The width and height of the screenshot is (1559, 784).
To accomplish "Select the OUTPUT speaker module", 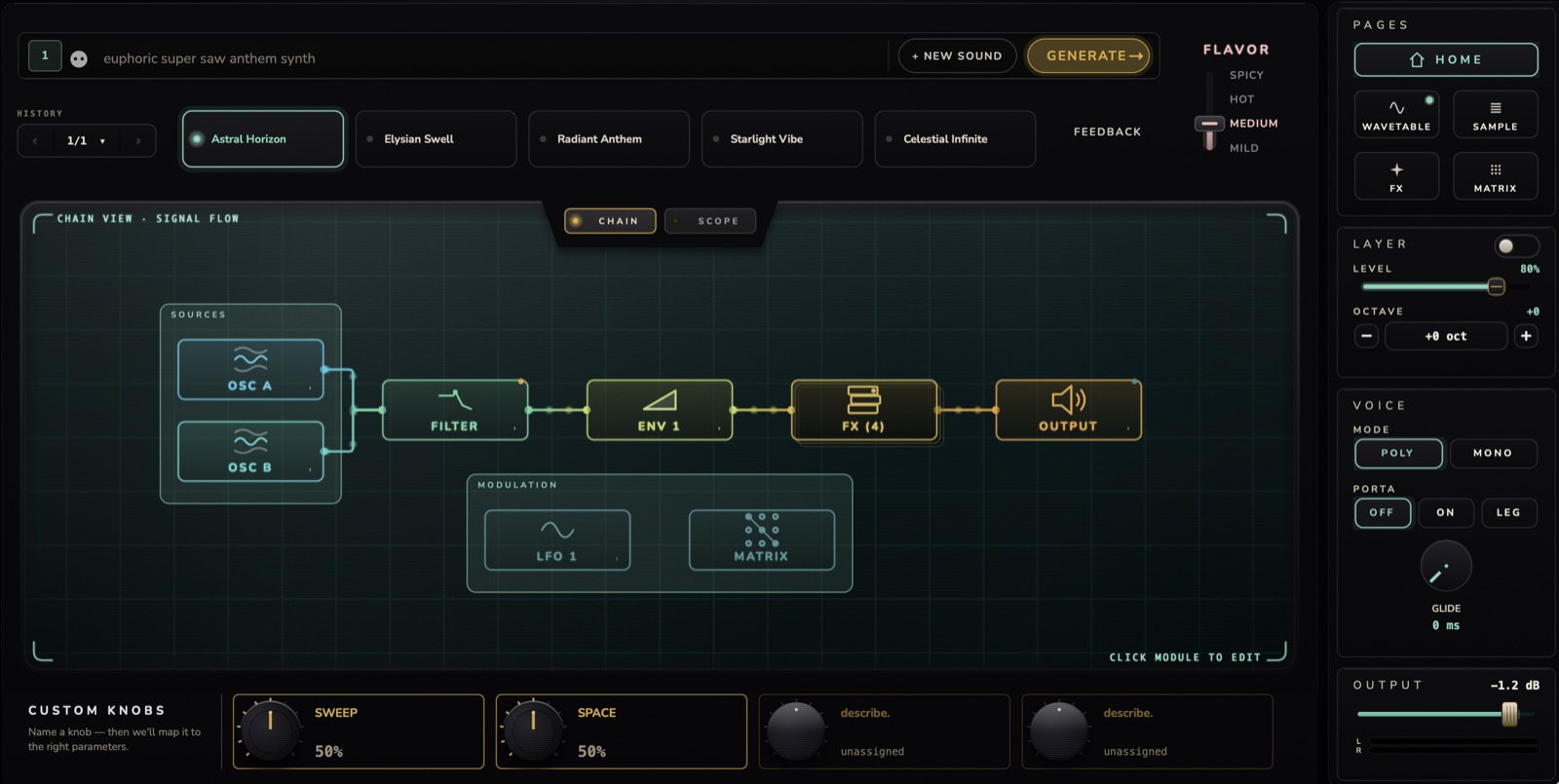I will [x=1069, y=410].
